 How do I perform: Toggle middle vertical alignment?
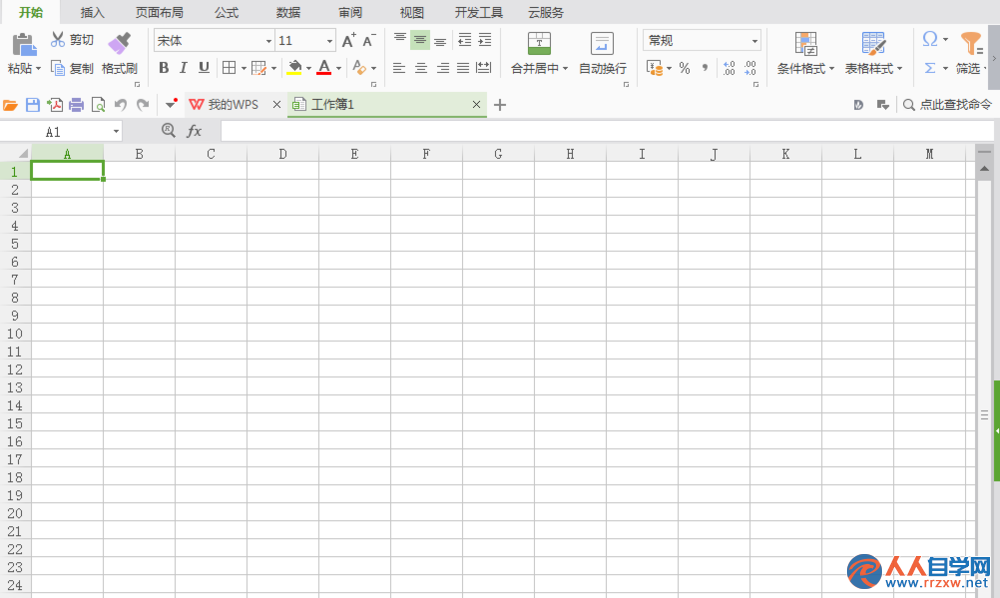(x=420, y=40)
